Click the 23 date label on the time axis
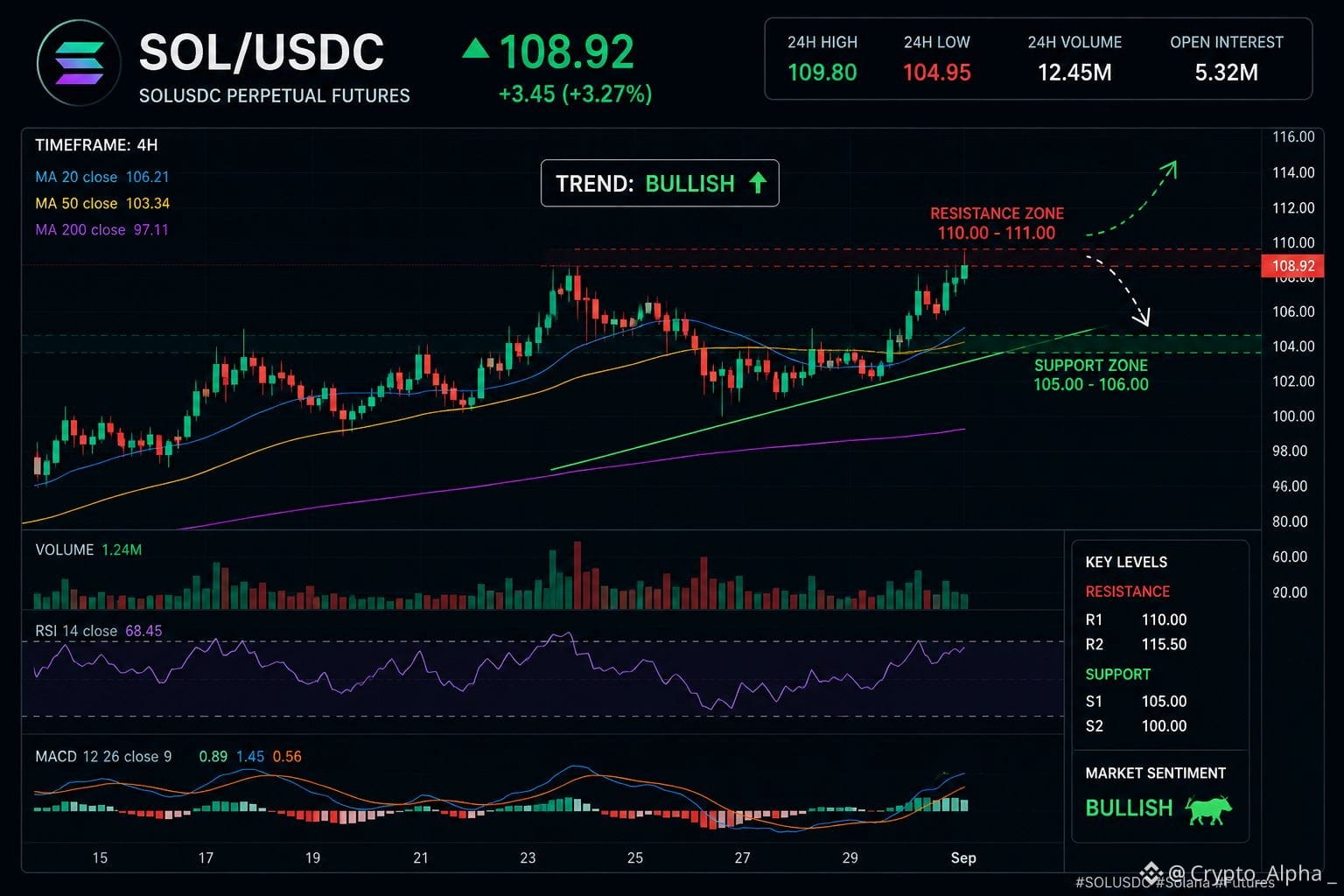Screen dimensions: 1344x896 (528, 857)
